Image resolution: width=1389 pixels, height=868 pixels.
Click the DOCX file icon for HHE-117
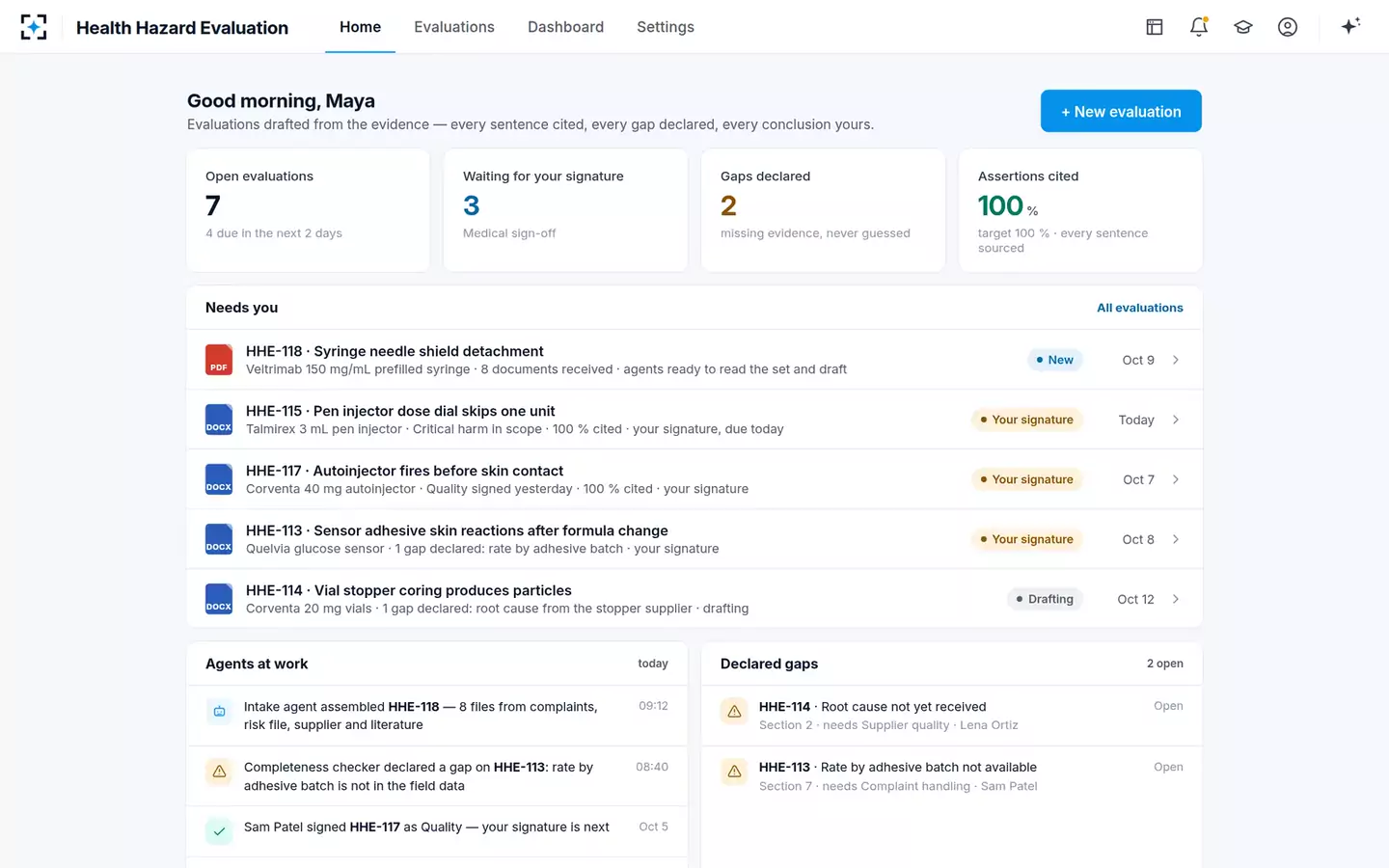[x=219, y=479]
